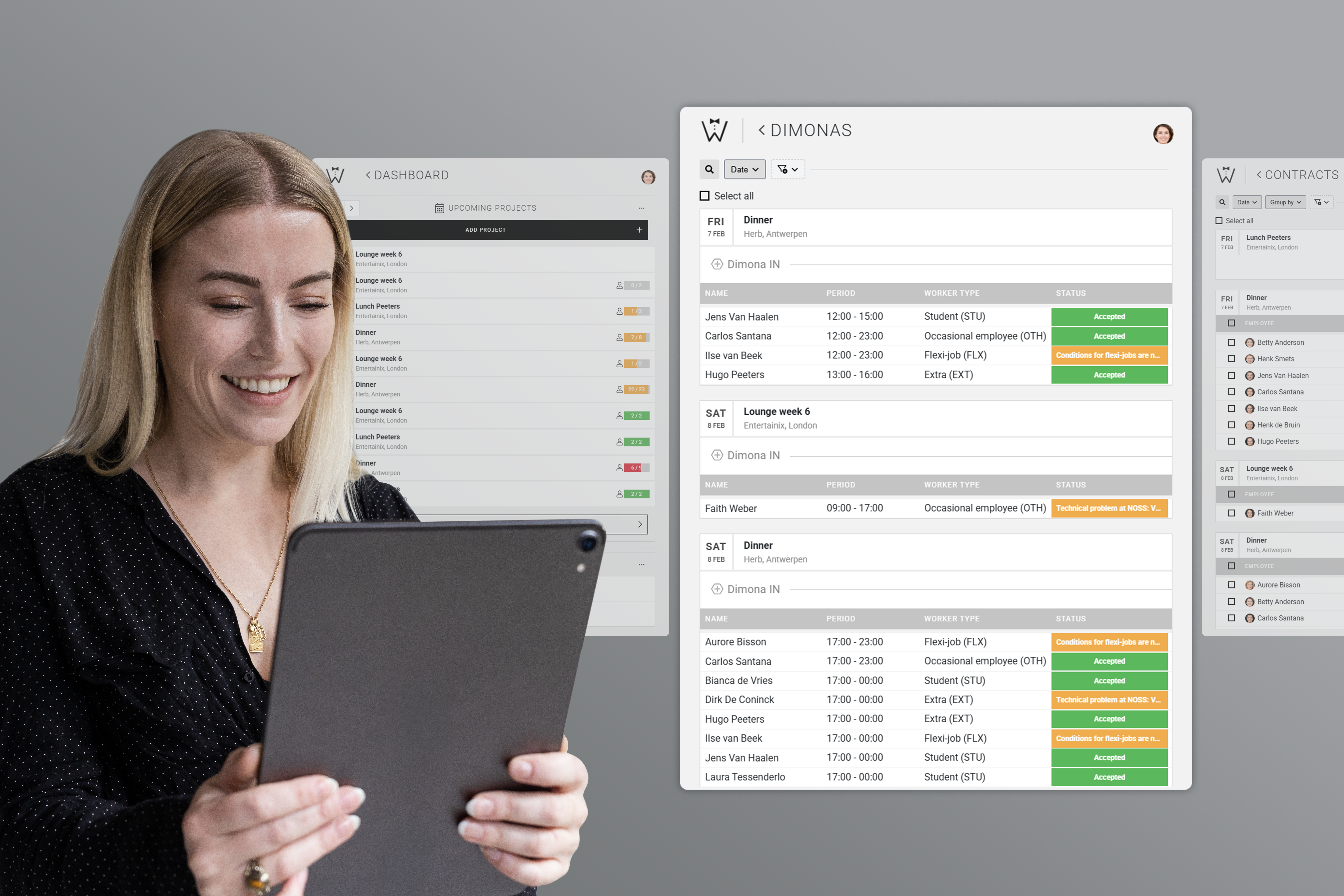
Task: Sort by NAME column in Friday Dinner table
Action: 716,293
